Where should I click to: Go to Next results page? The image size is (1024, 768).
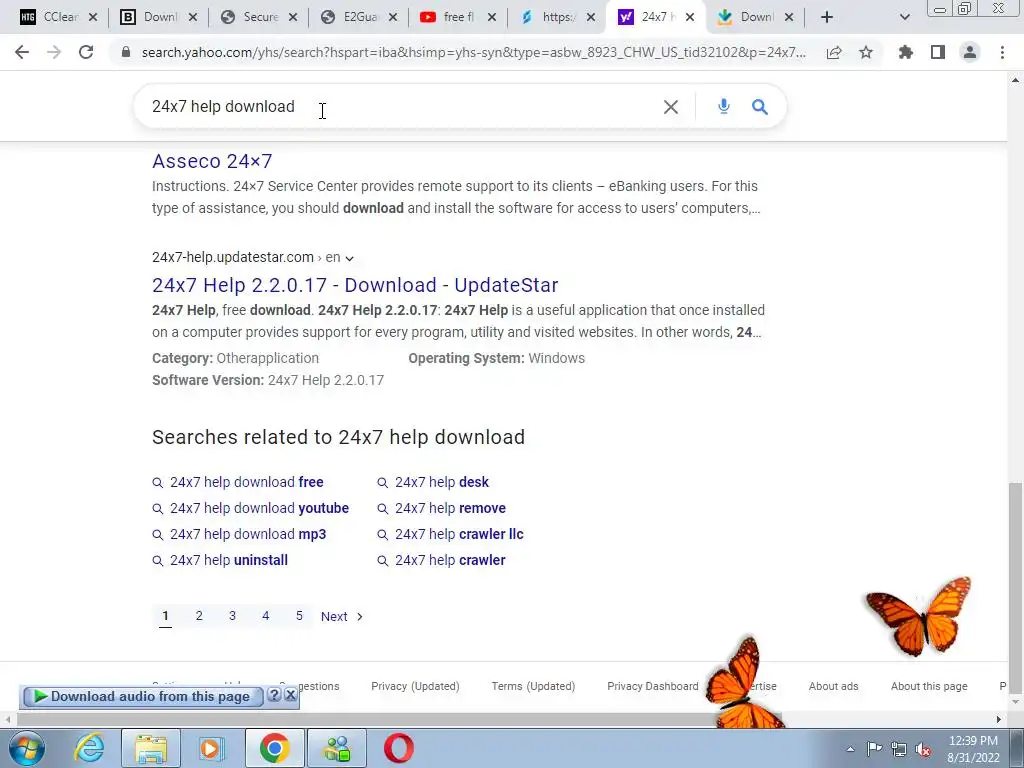click(x=342, y=616)
